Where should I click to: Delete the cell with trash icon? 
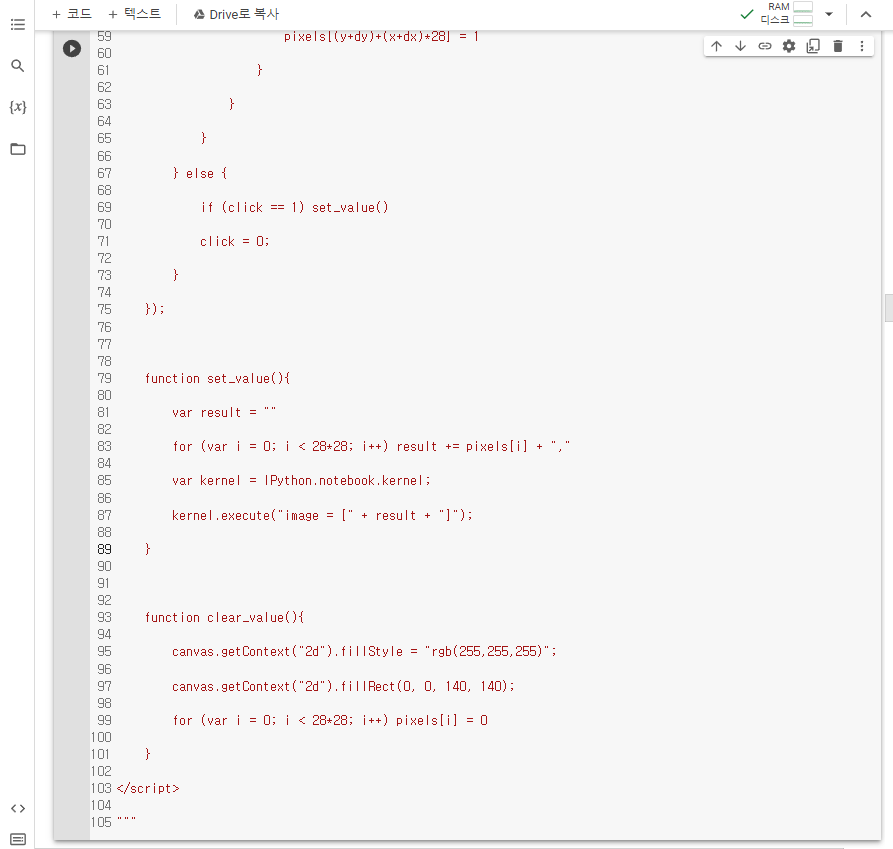838,46
